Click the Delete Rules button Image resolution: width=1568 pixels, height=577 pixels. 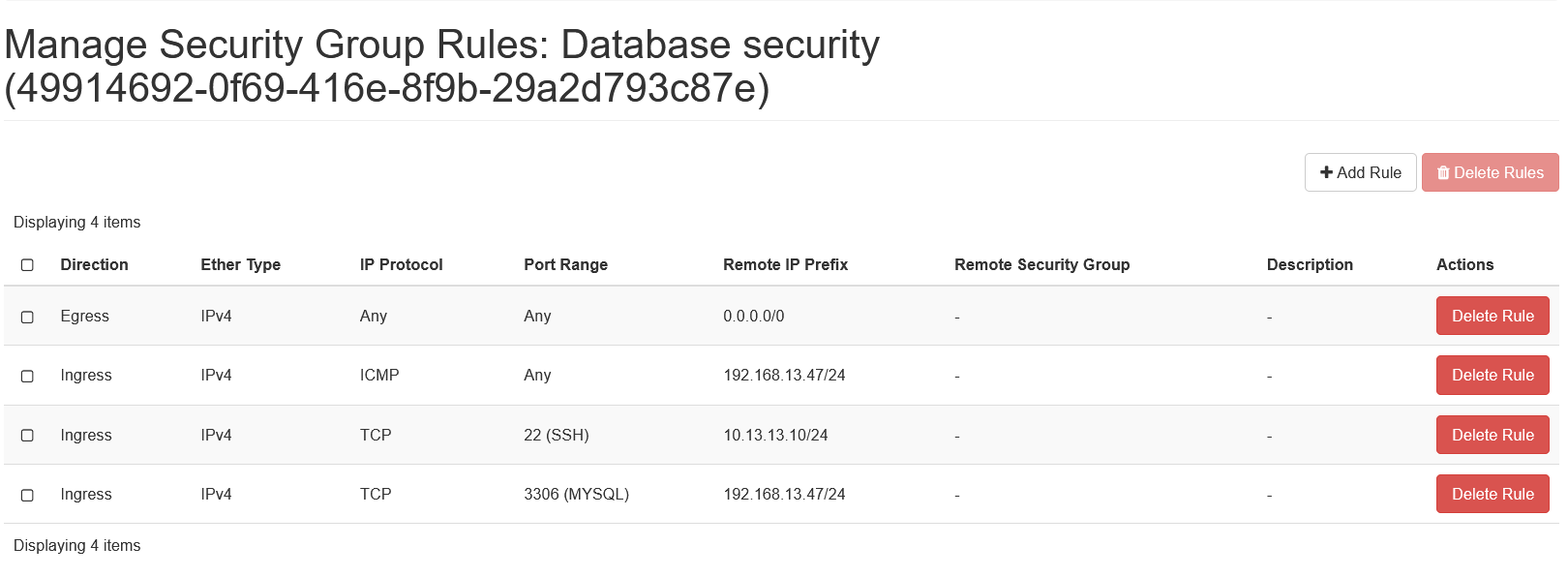(1490, 172)
